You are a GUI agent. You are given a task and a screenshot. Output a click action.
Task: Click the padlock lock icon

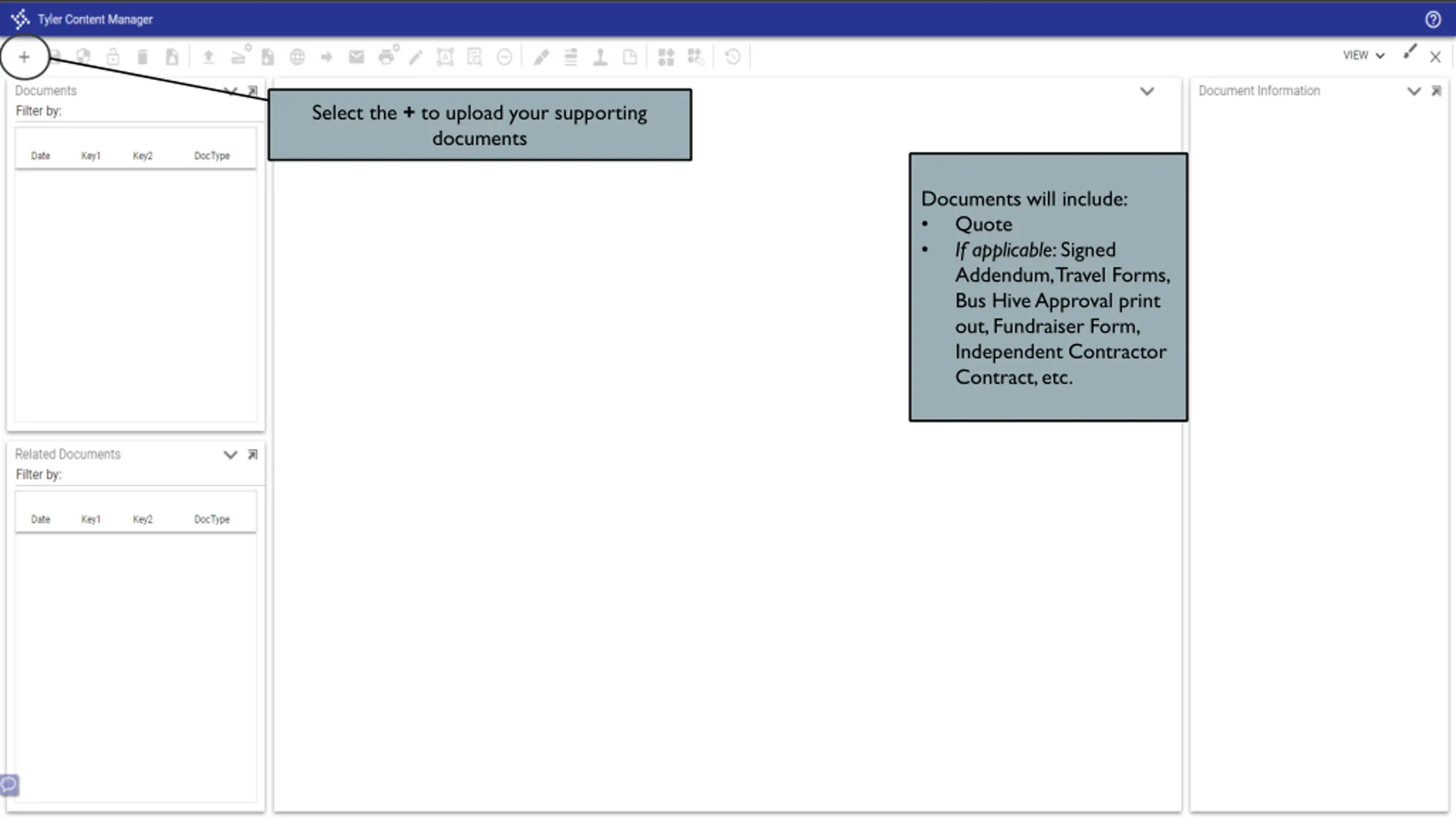pyautogui.click(x=113, y=57)
